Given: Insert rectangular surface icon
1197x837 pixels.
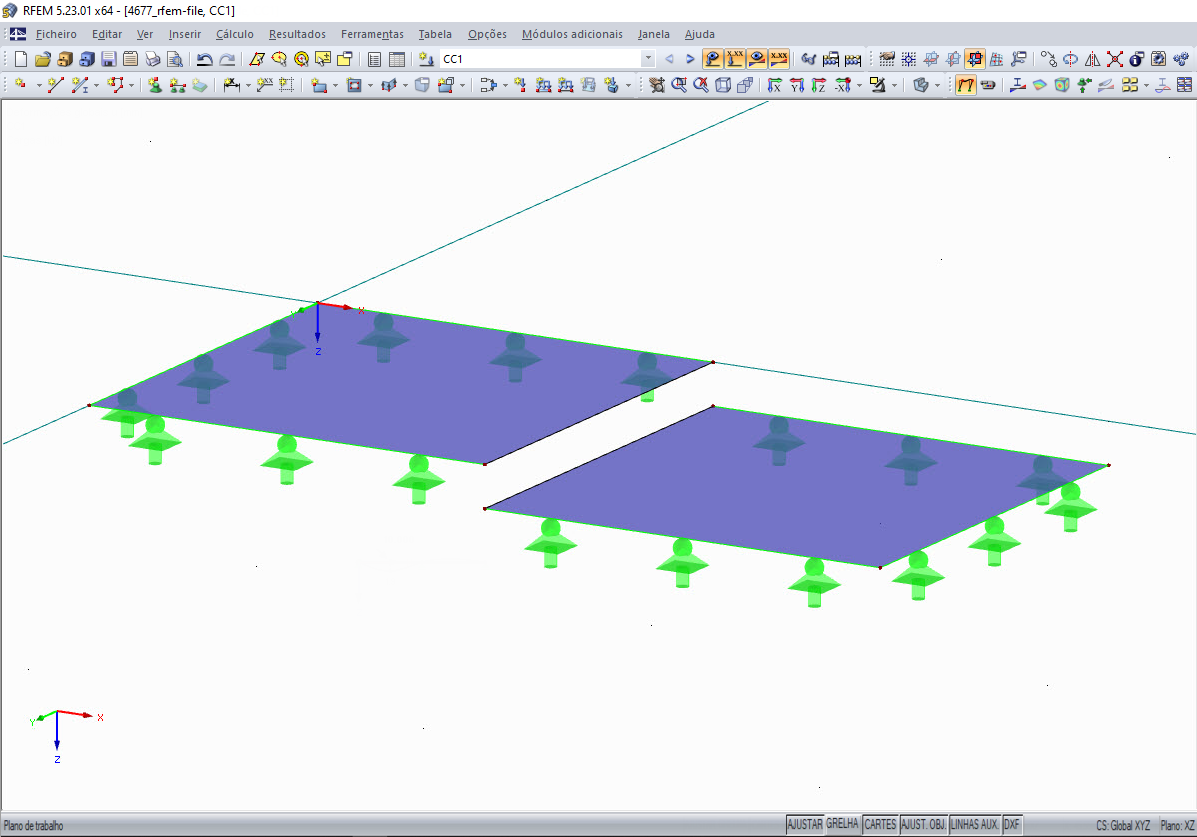Looking at the screenshot, I should pyautogui.click(x=319, y=85).
